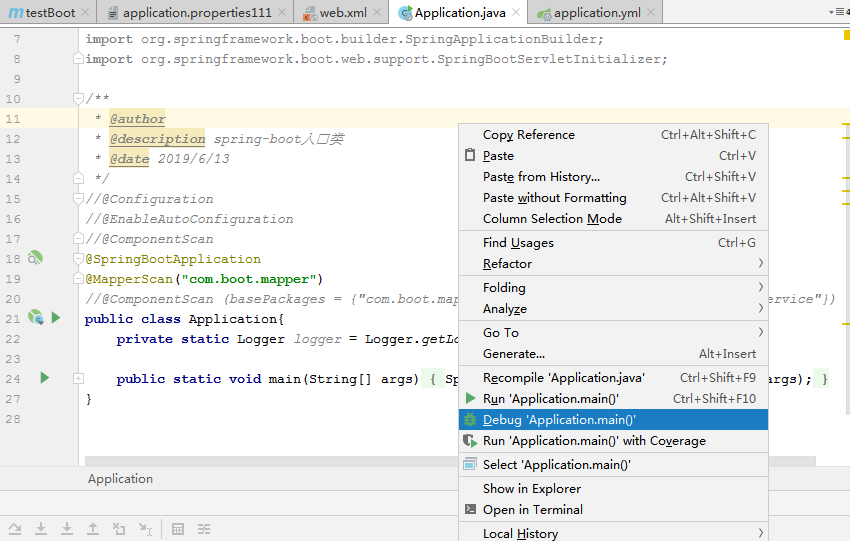
Task: Click the Application breadcrumb below the editor
Action: [x=120, y=479]
